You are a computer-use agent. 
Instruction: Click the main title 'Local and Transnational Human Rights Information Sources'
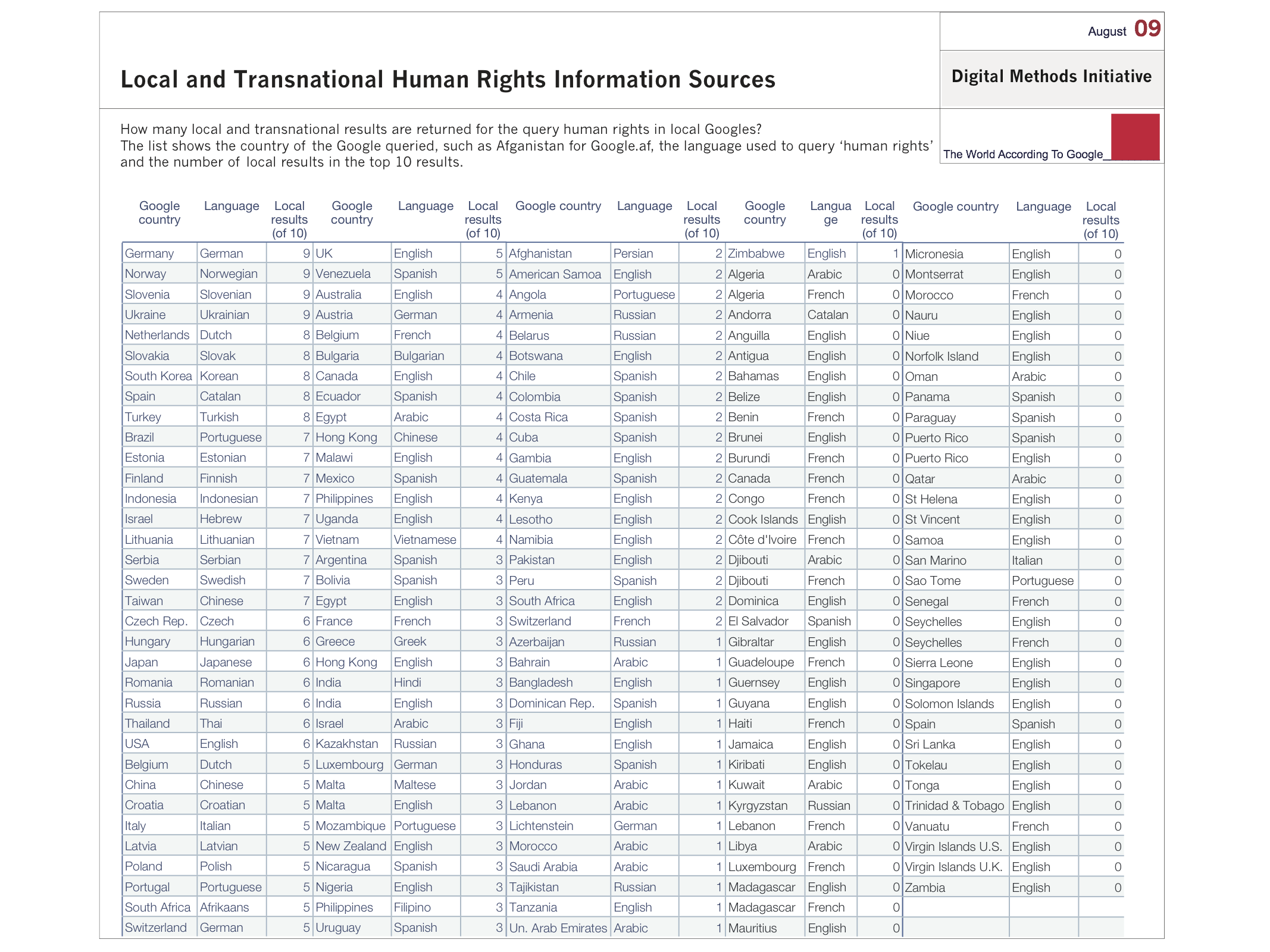click(x=448, y=79)
